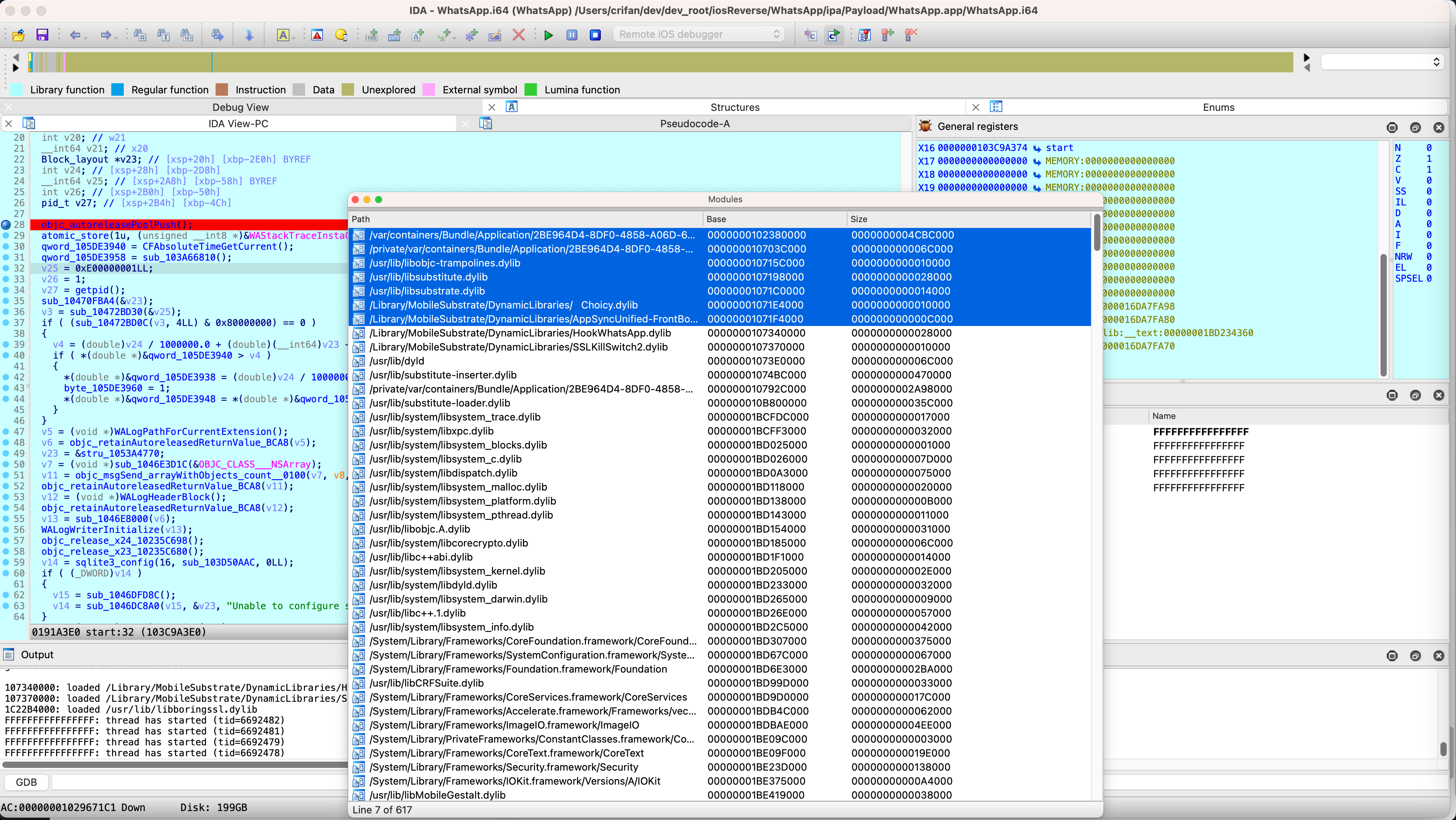Click the yellow circle Lumina icon
Screen dimensions: 1456x820
tap(341, 35)
